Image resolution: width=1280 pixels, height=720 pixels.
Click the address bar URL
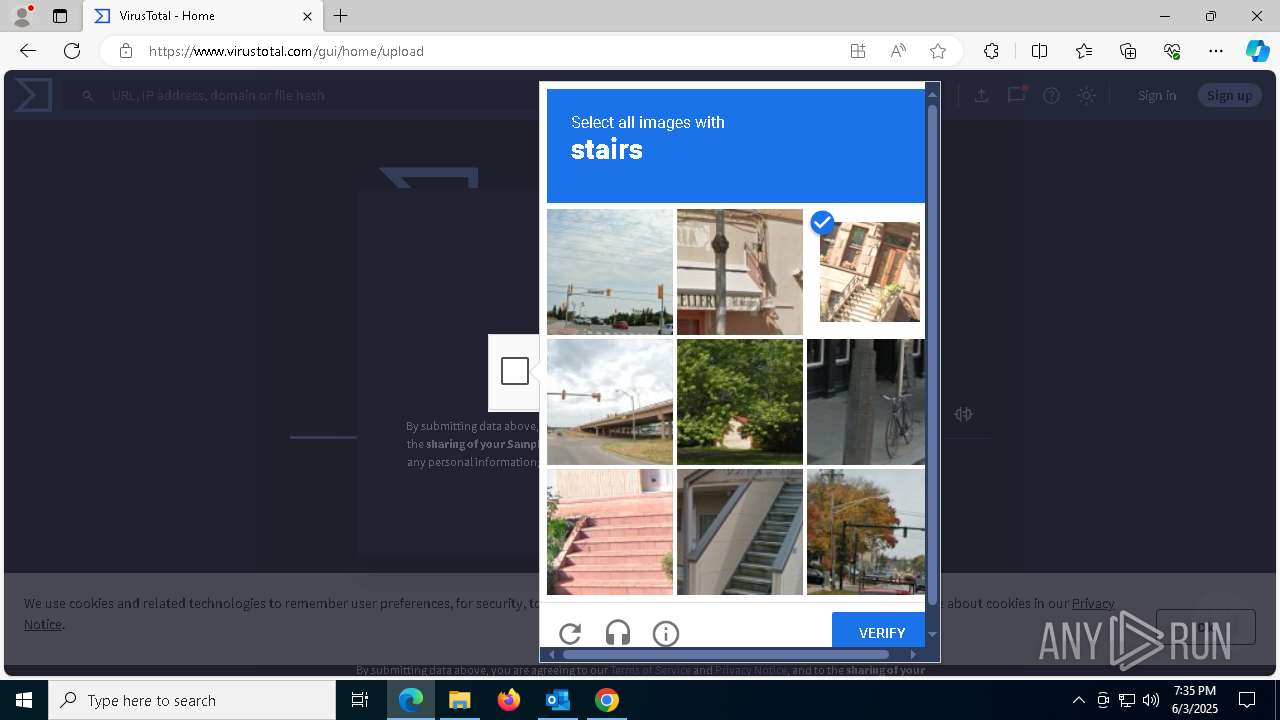pyautogui.click(x=286, y=51)
